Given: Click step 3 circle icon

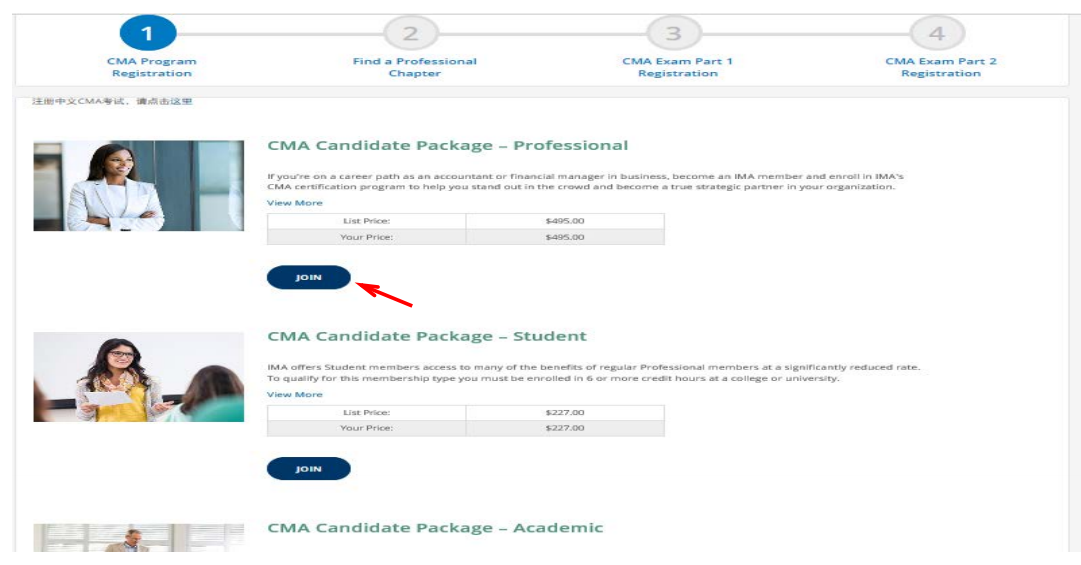Looking at the screenshot, I should 674,34.
